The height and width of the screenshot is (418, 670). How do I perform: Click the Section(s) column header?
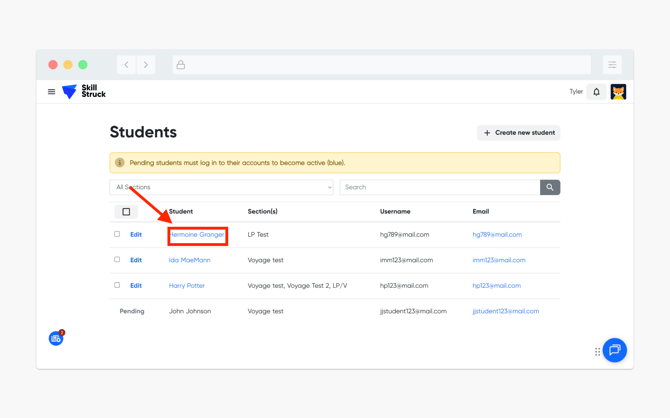pos(262,212)
